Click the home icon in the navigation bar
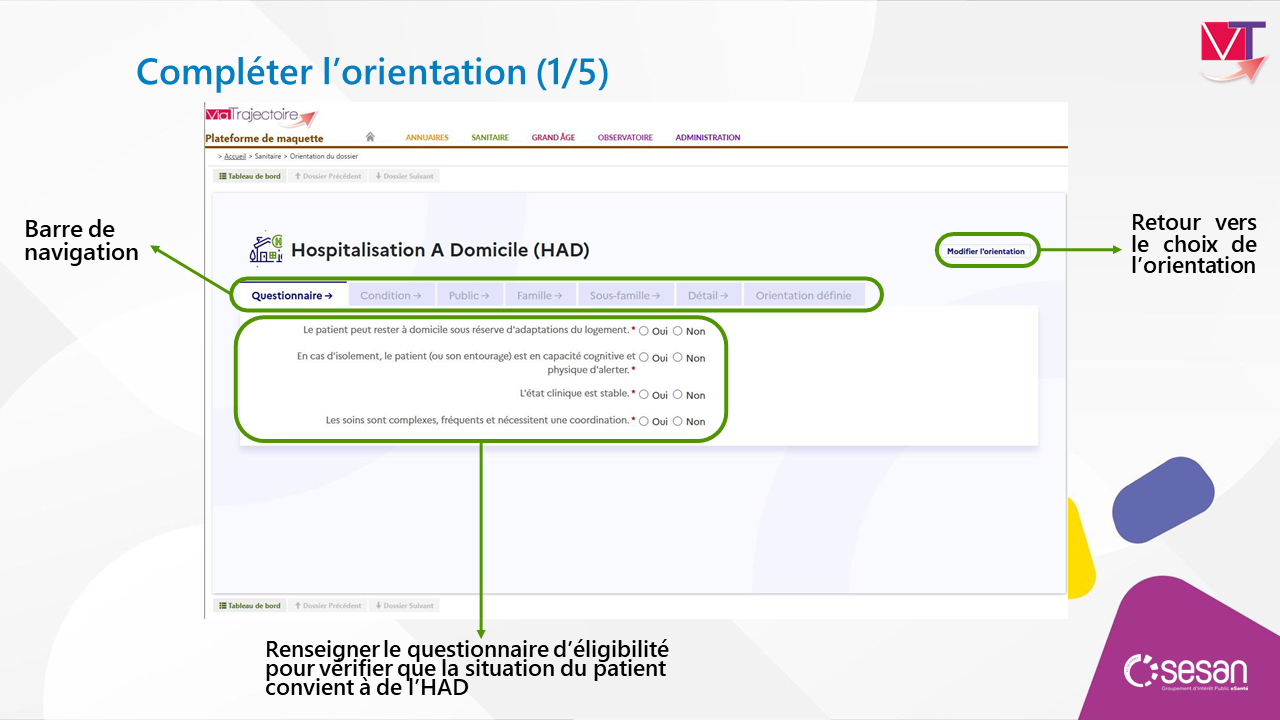Image resolution: width=1280 pixels, height=720 pixels. pyautogui.click(x=370, y=137)
